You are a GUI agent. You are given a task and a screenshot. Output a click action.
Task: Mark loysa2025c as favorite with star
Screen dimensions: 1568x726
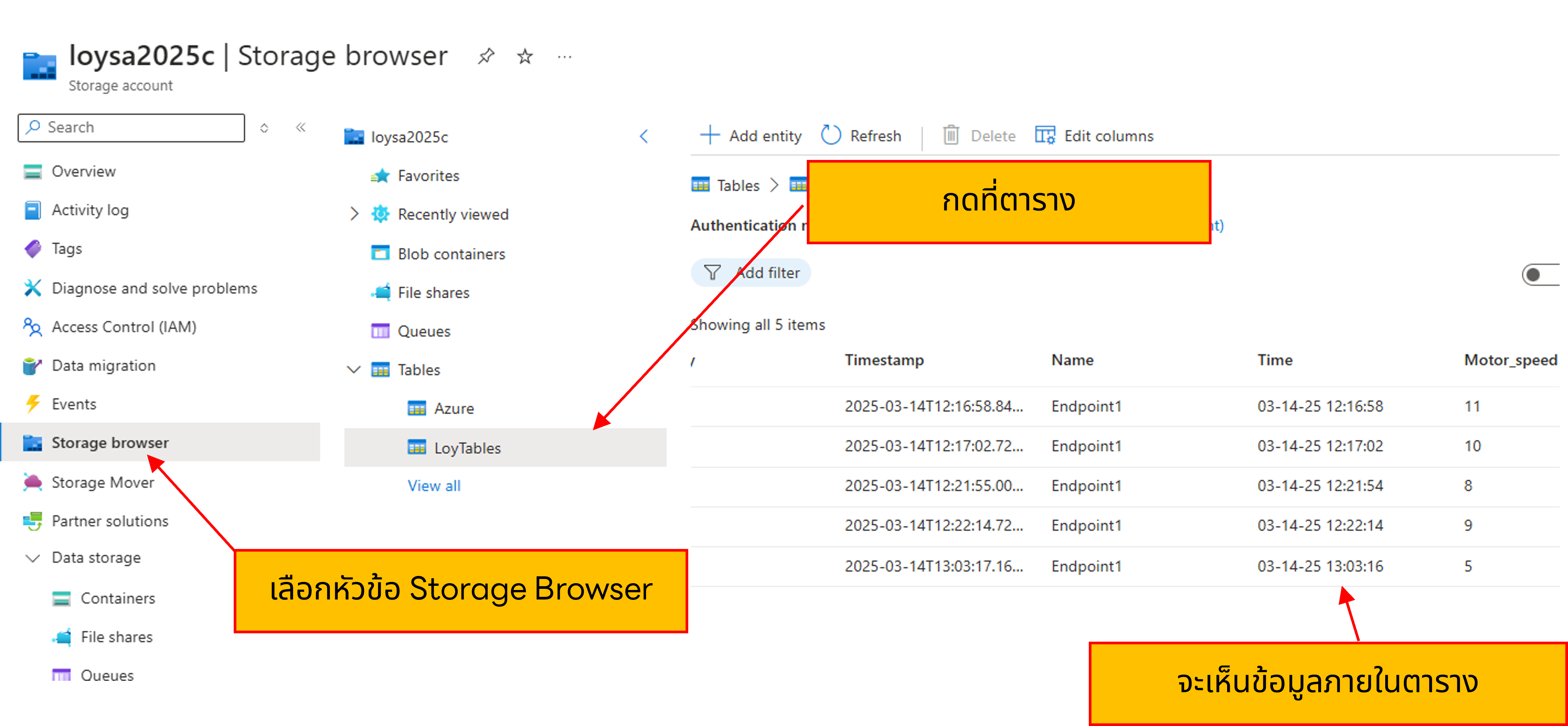coord(525,57)
